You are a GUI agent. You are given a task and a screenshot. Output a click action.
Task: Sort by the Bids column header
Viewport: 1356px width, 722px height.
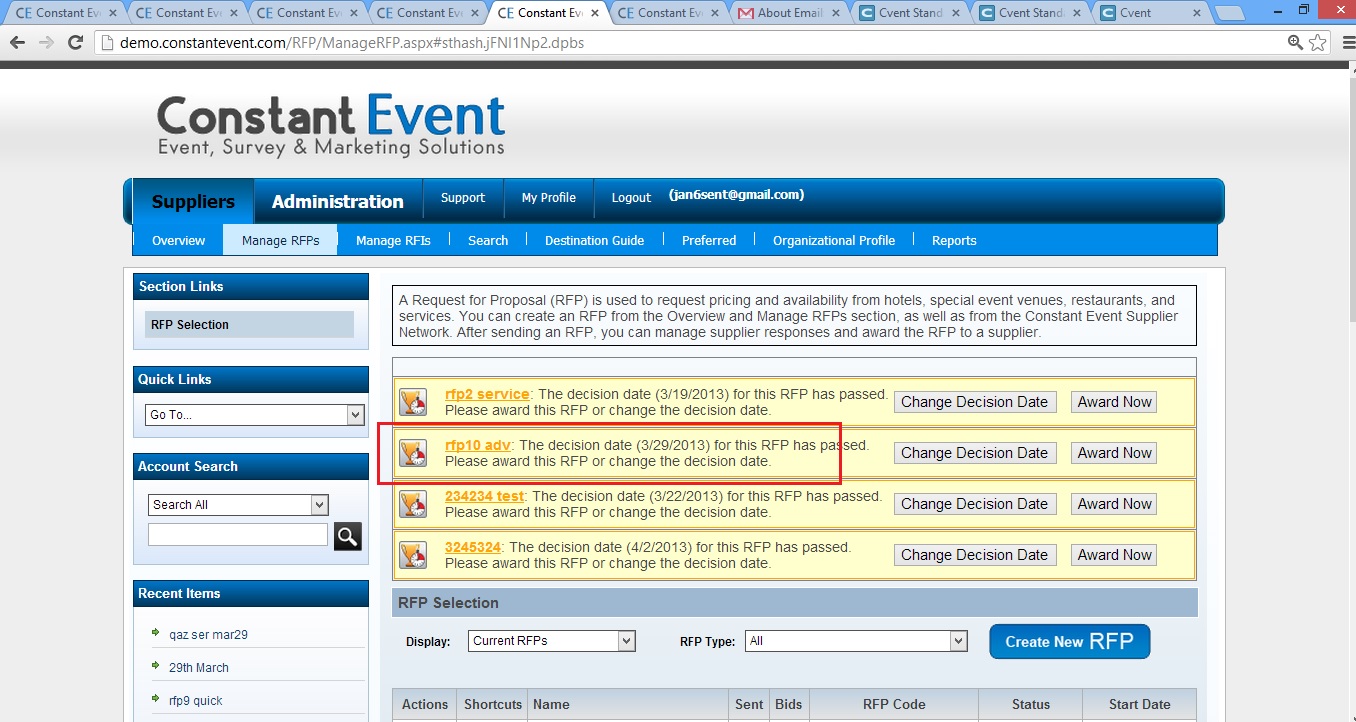pyautogui.click(x=789, y=705)
